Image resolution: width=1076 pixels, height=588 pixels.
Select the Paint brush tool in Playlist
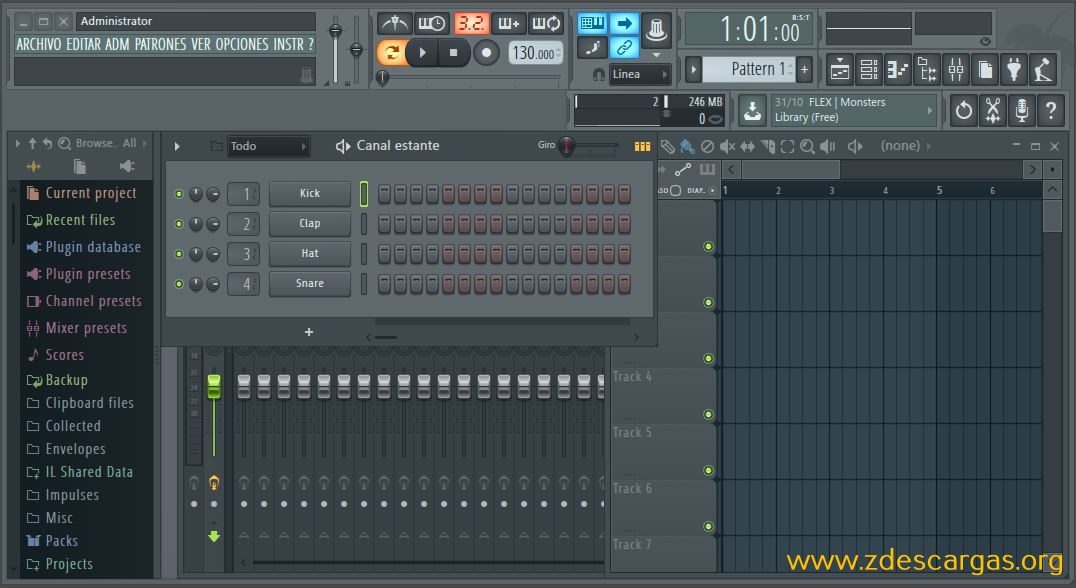[x=686, y=146]
